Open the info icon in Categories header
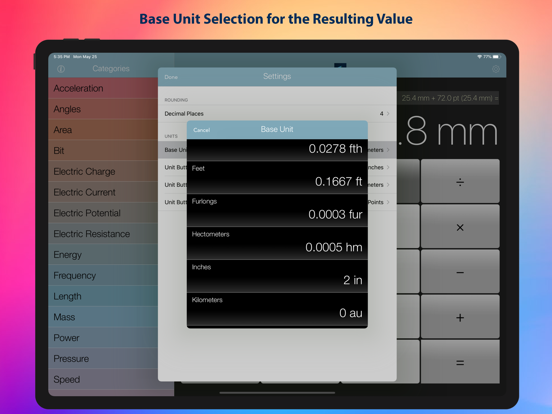The width and height of the screenshot is (552, 414). (61, 69)
